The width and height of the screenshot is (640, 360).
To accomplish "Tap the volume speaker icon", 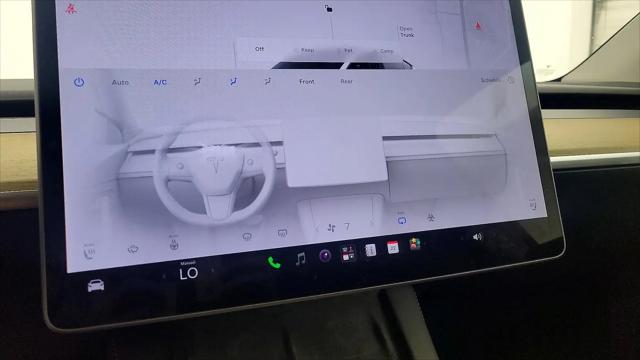I will click(x=477, y=237).
